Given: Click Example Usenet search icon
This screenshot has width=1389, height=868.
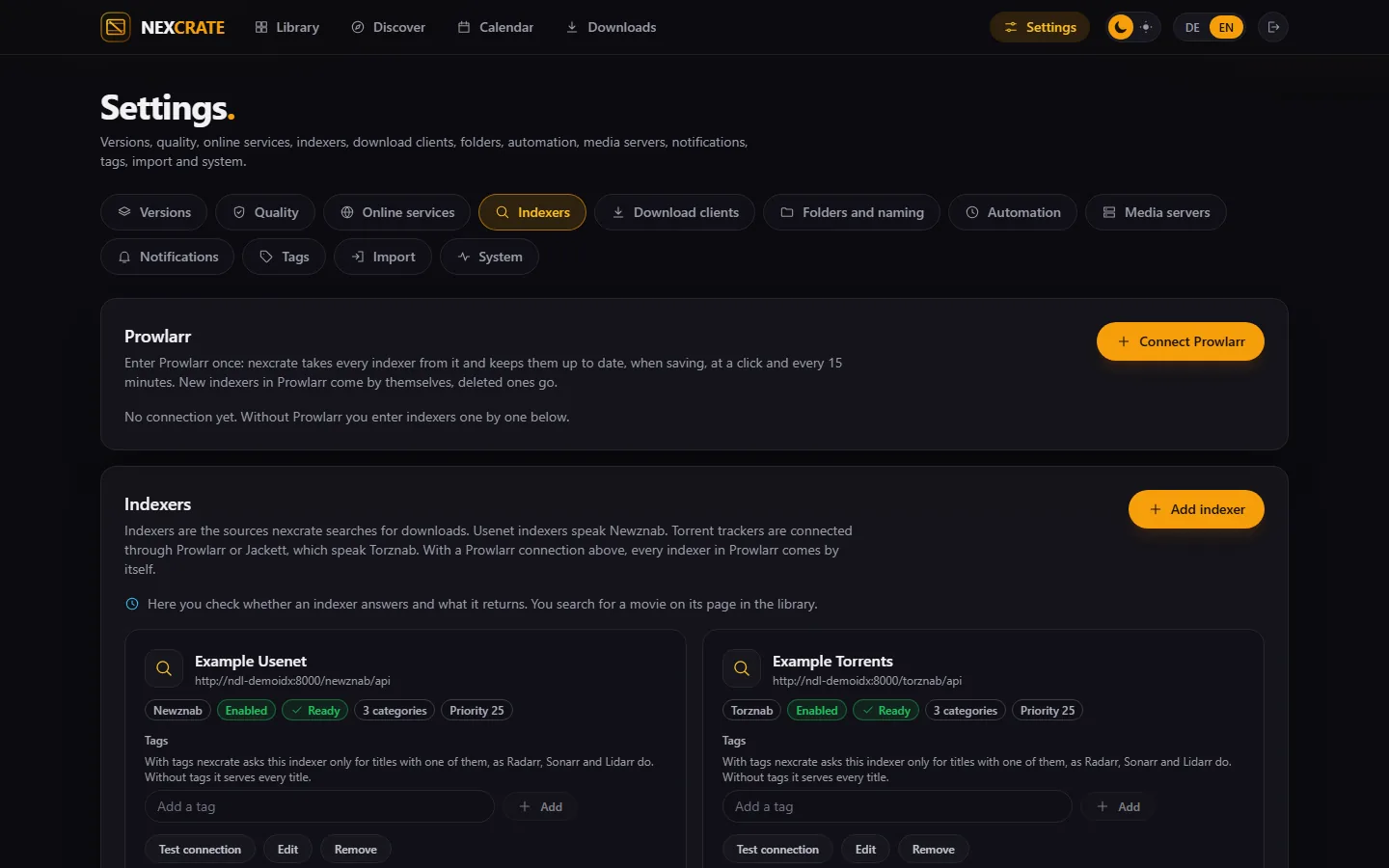Looking at the screenshot, I should [164, 668].
